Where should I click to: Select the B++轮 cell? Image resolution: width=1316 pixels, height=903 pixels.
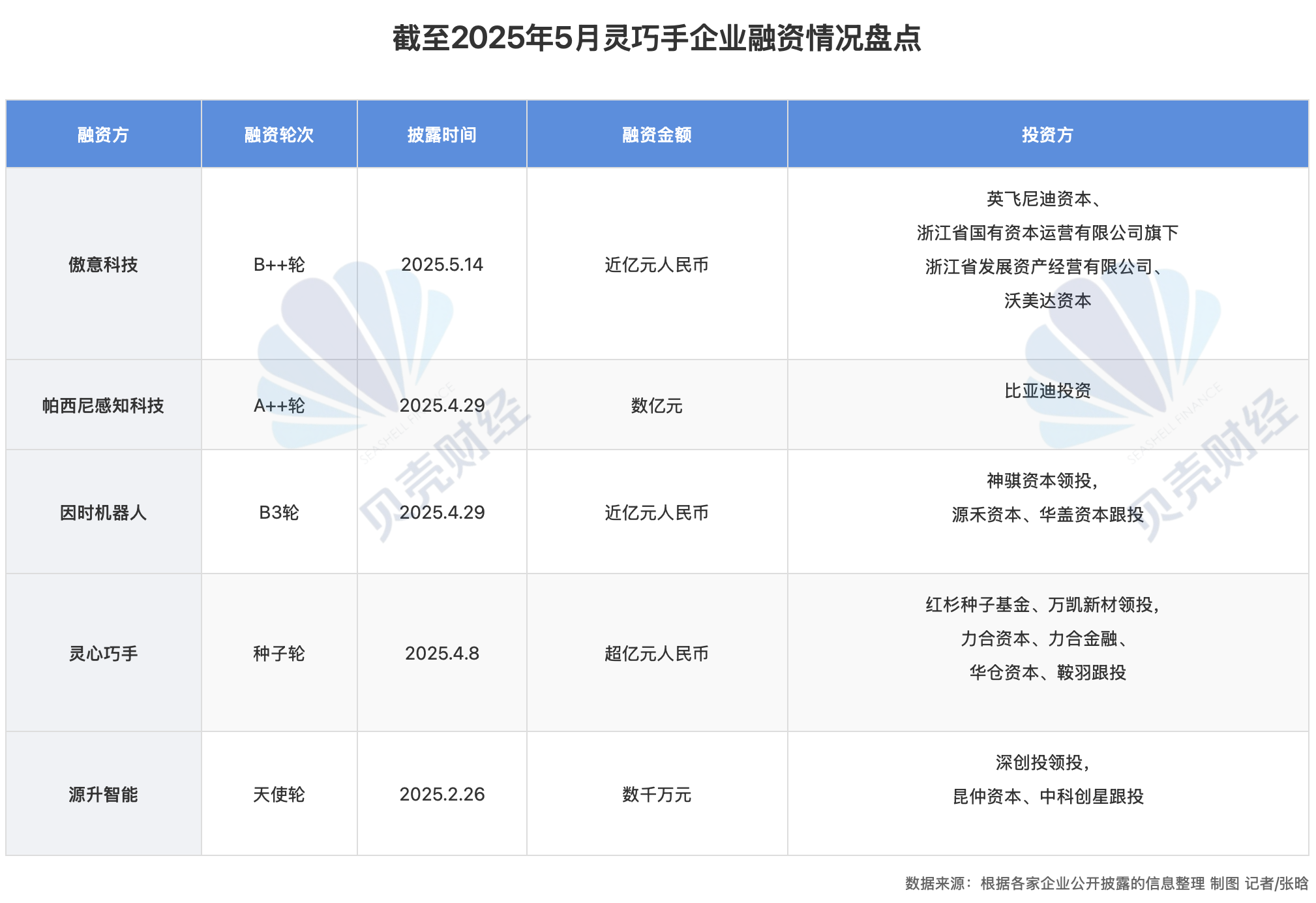coord(279,264)
